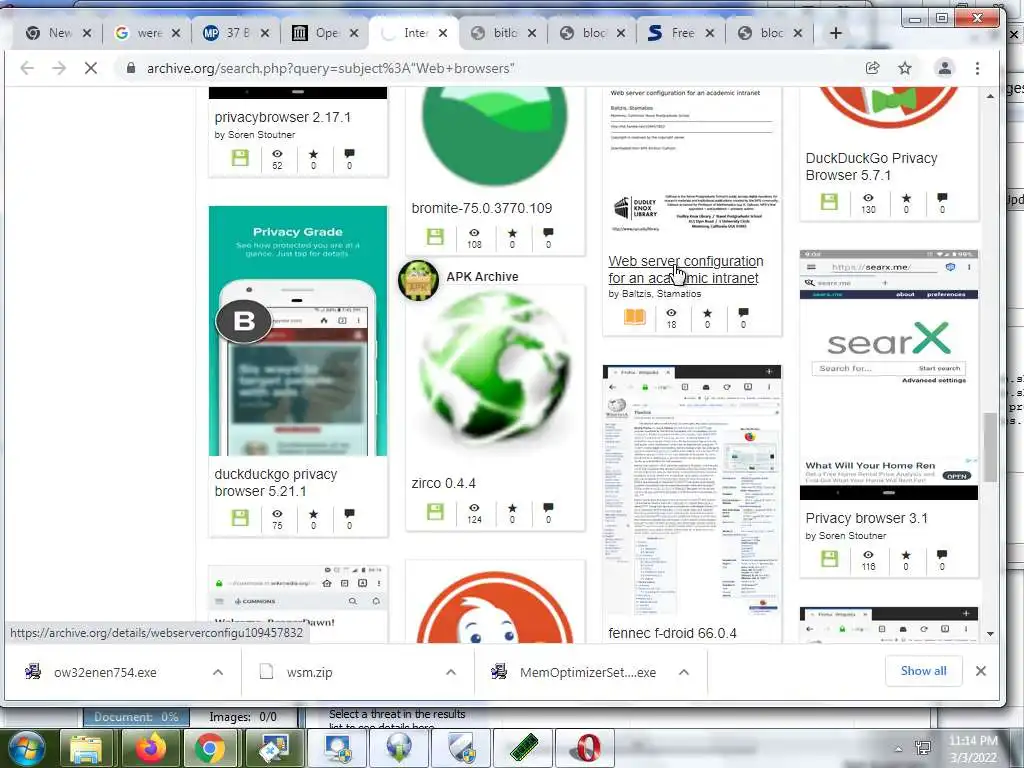Click the texts book icon under Web server configuration

pyautogui.click(x=634, y=317)
